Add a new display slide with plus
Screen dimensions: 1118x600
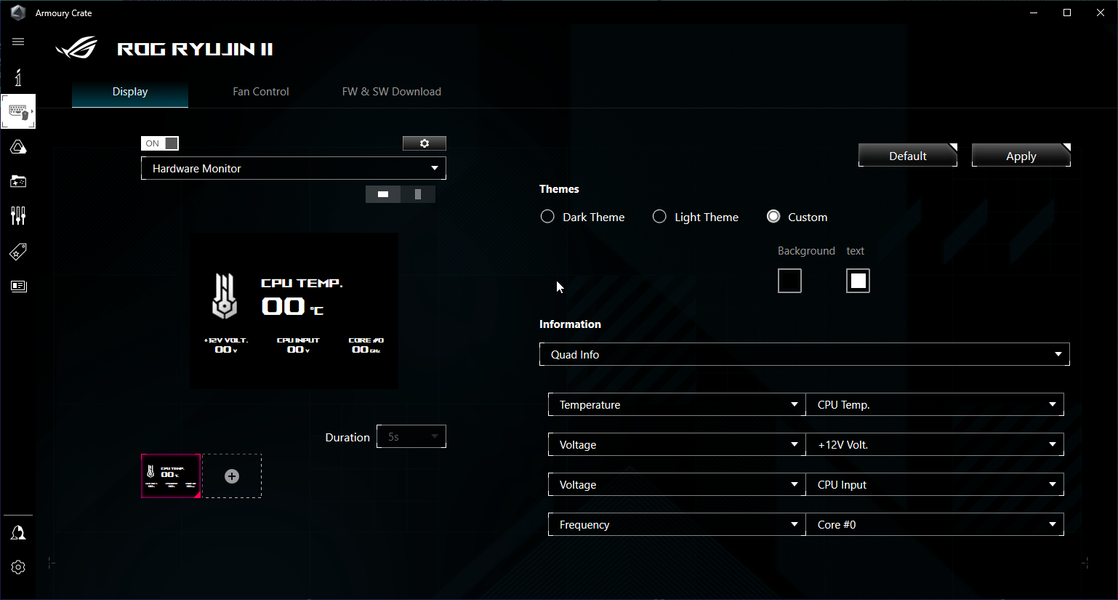click(x=232, y=476)
